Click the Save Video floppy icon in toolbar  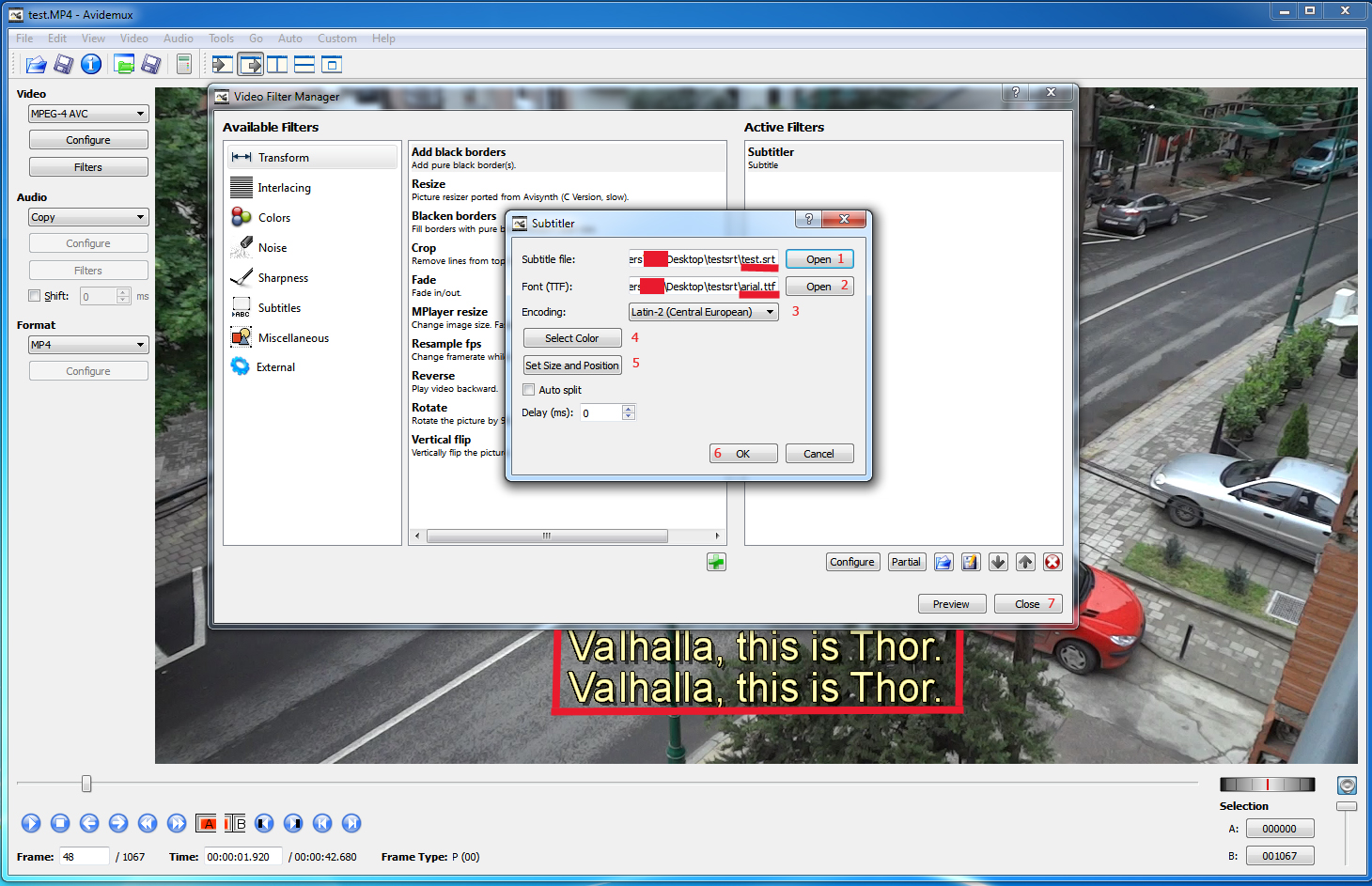tap(63, 64)
